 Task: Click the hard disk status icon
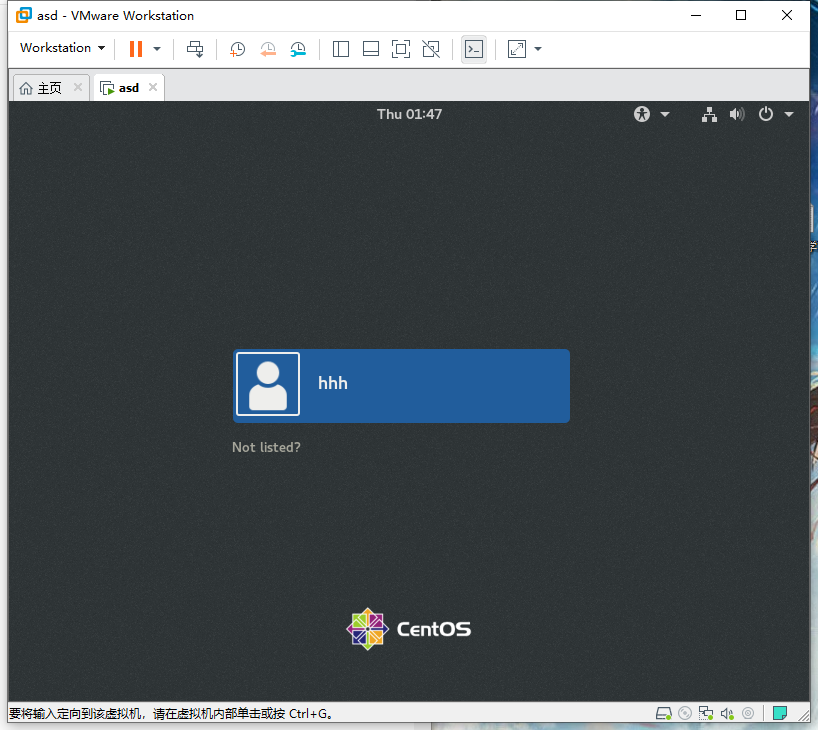pyautogui.click(x=664, y=713)
